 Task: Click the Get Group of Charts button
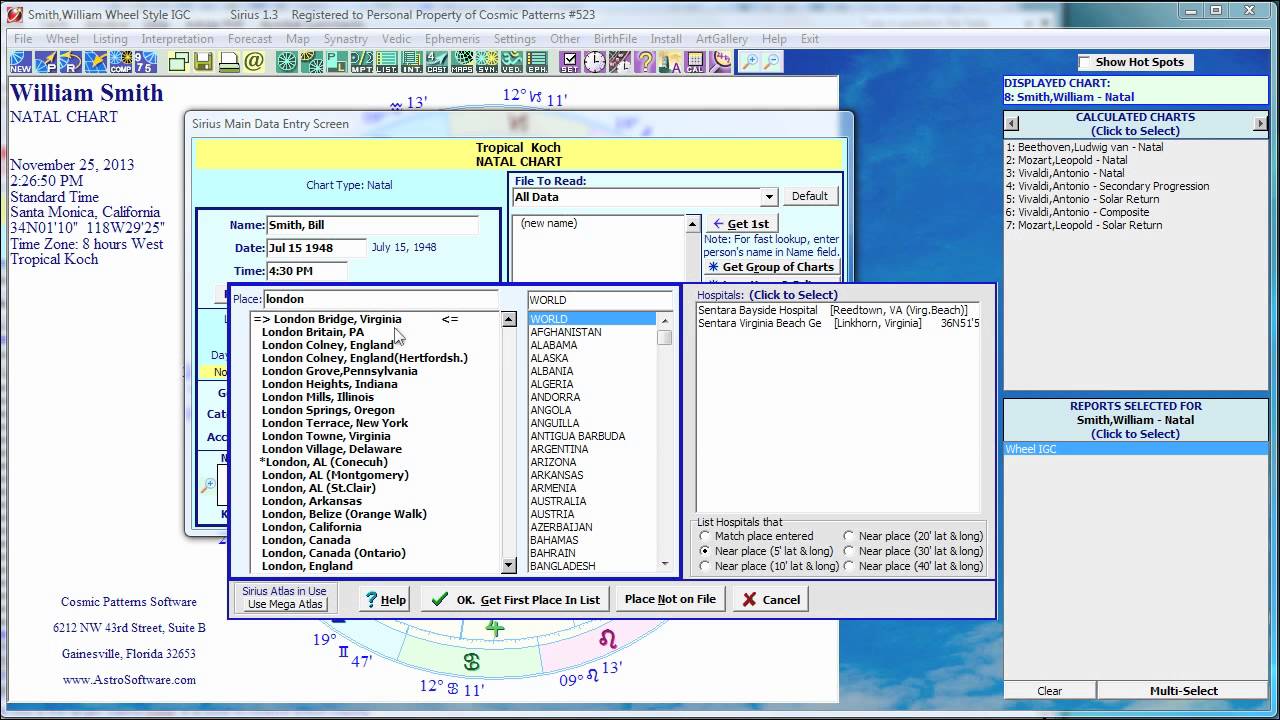pos(771,267)
